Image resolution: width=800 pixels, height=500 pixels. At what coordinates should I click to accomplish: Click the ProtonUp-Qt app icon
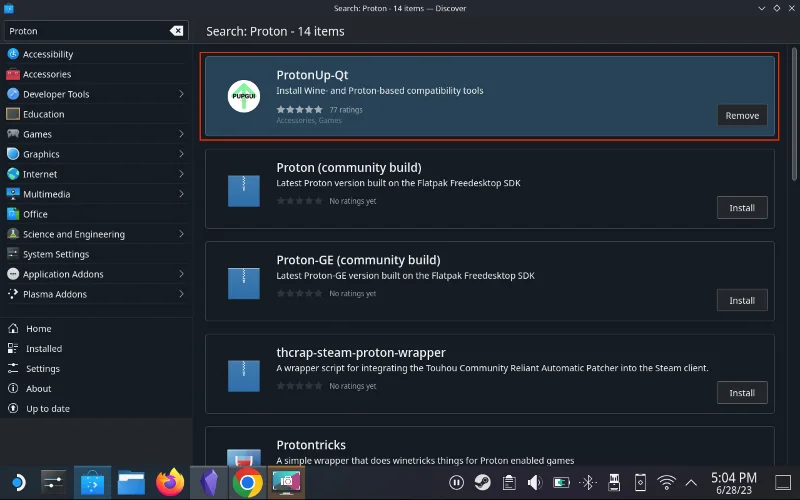(244, 96)
